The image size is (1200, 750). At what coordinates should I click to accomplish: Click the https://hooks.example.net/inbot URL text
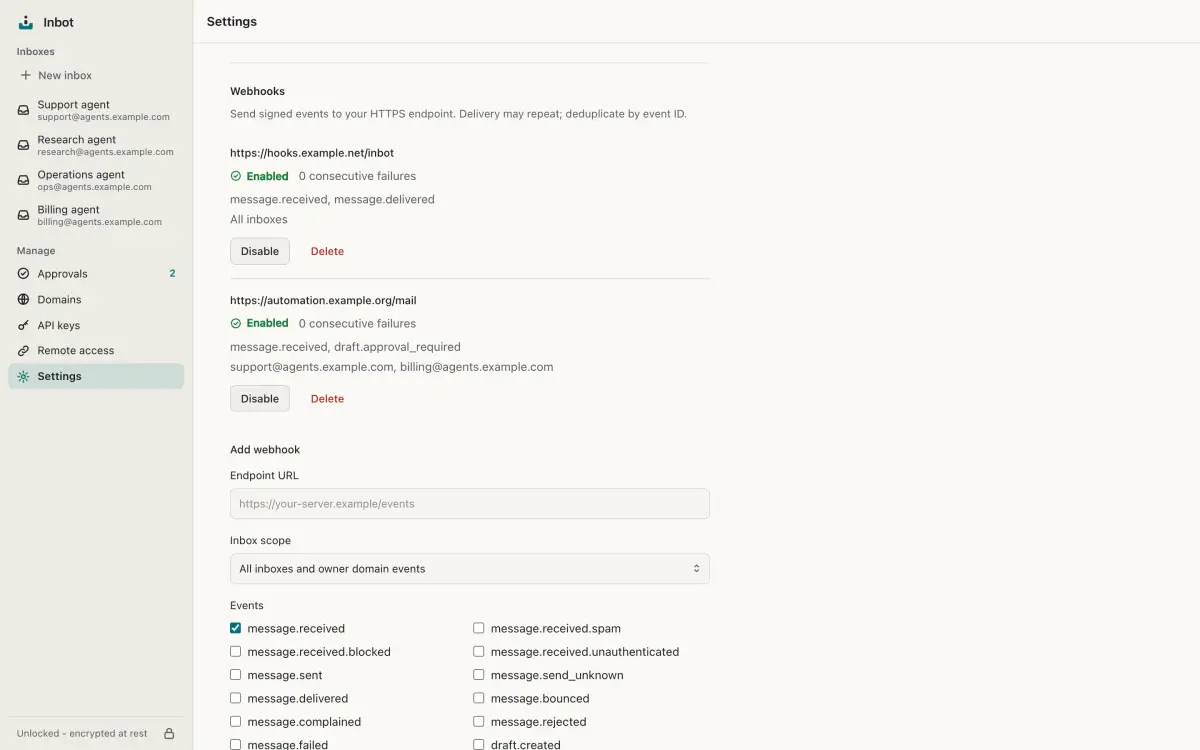312,153
